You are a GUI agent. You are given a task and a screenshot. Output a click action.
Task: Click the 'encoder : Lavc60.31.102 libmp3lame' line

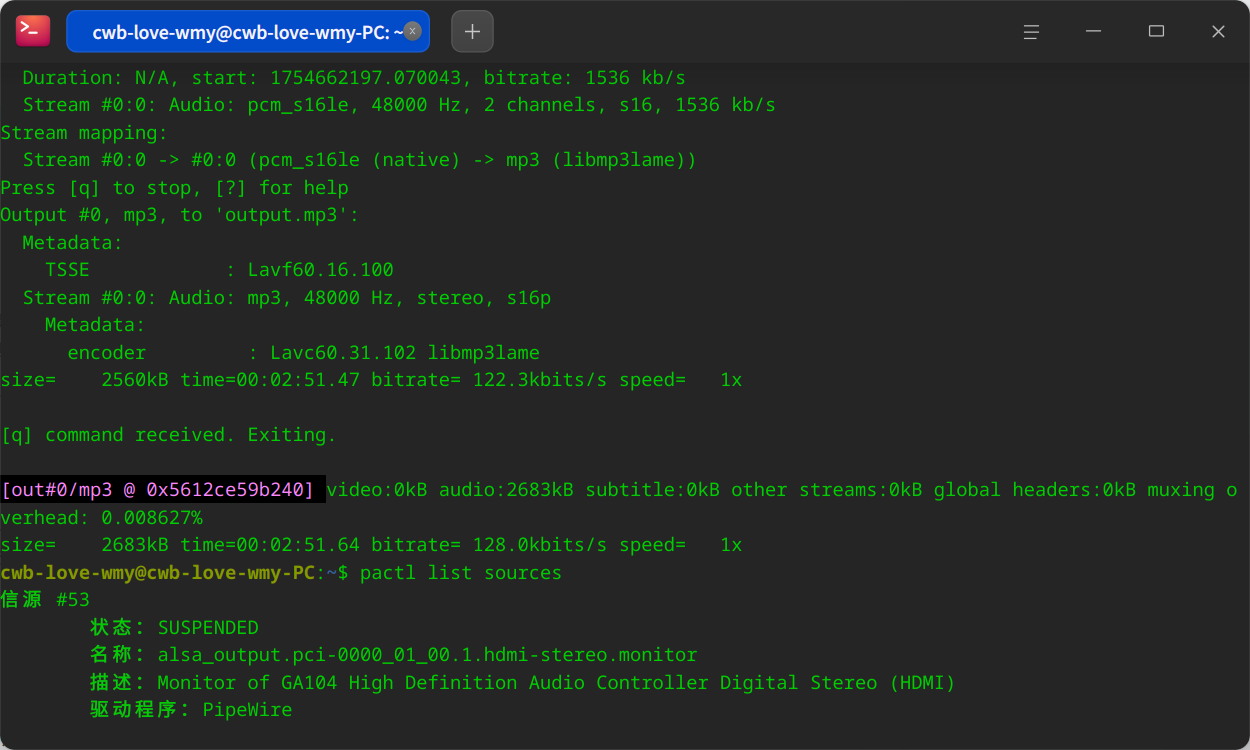pyautogui.click(x=303, y=353)
